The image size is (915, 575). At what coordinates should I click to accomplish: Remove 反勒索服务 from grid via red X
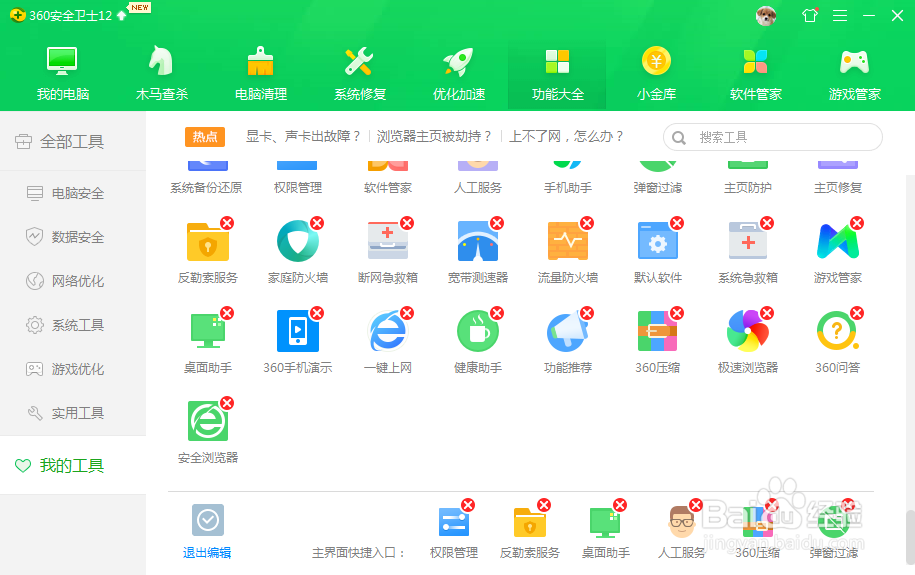click(x=227, y=223)
